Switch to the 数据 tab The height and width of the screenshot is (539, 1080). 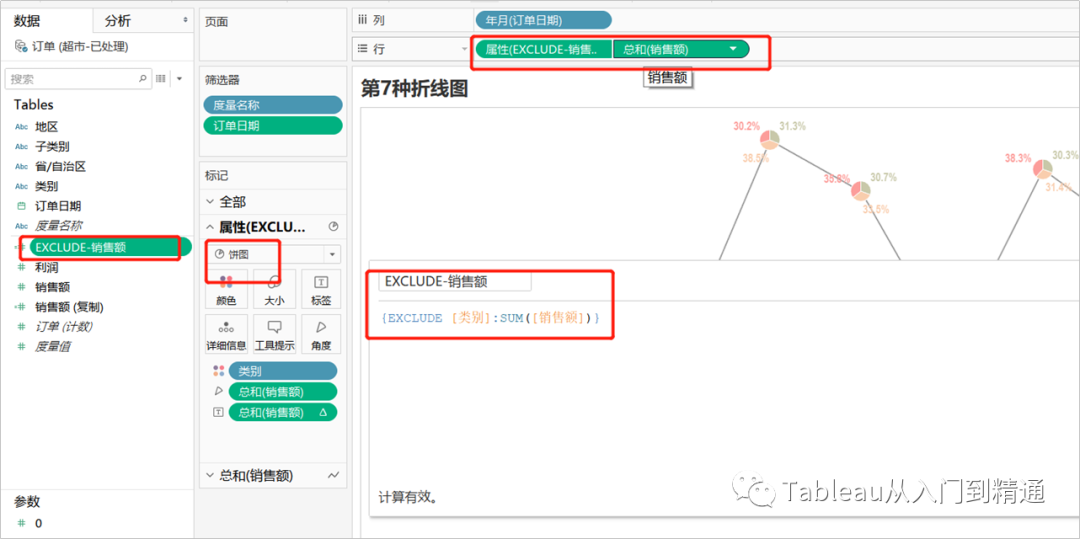[27, 21]
